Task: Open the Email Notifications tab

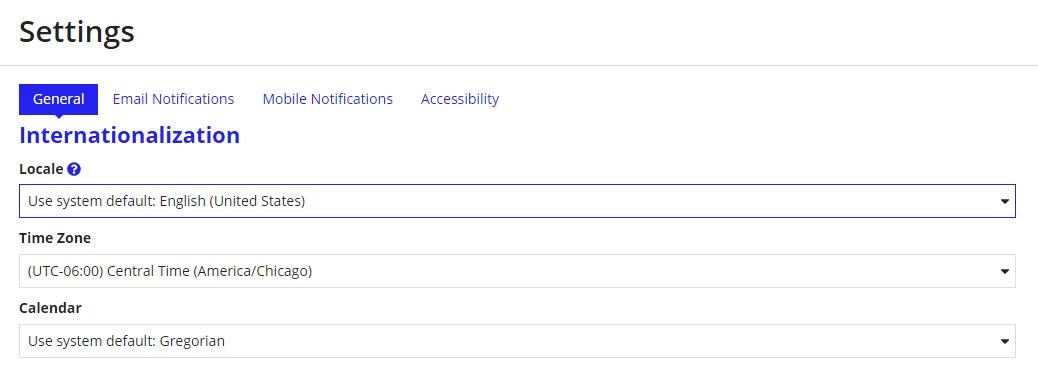Action: coord(173,99)
